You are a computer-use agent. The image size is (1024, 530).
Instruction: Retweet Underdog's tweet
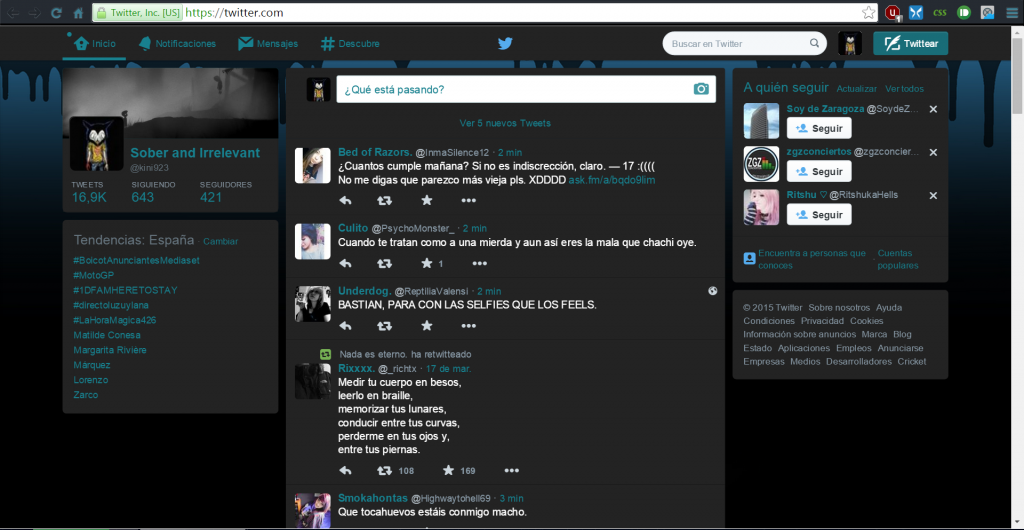385,326
